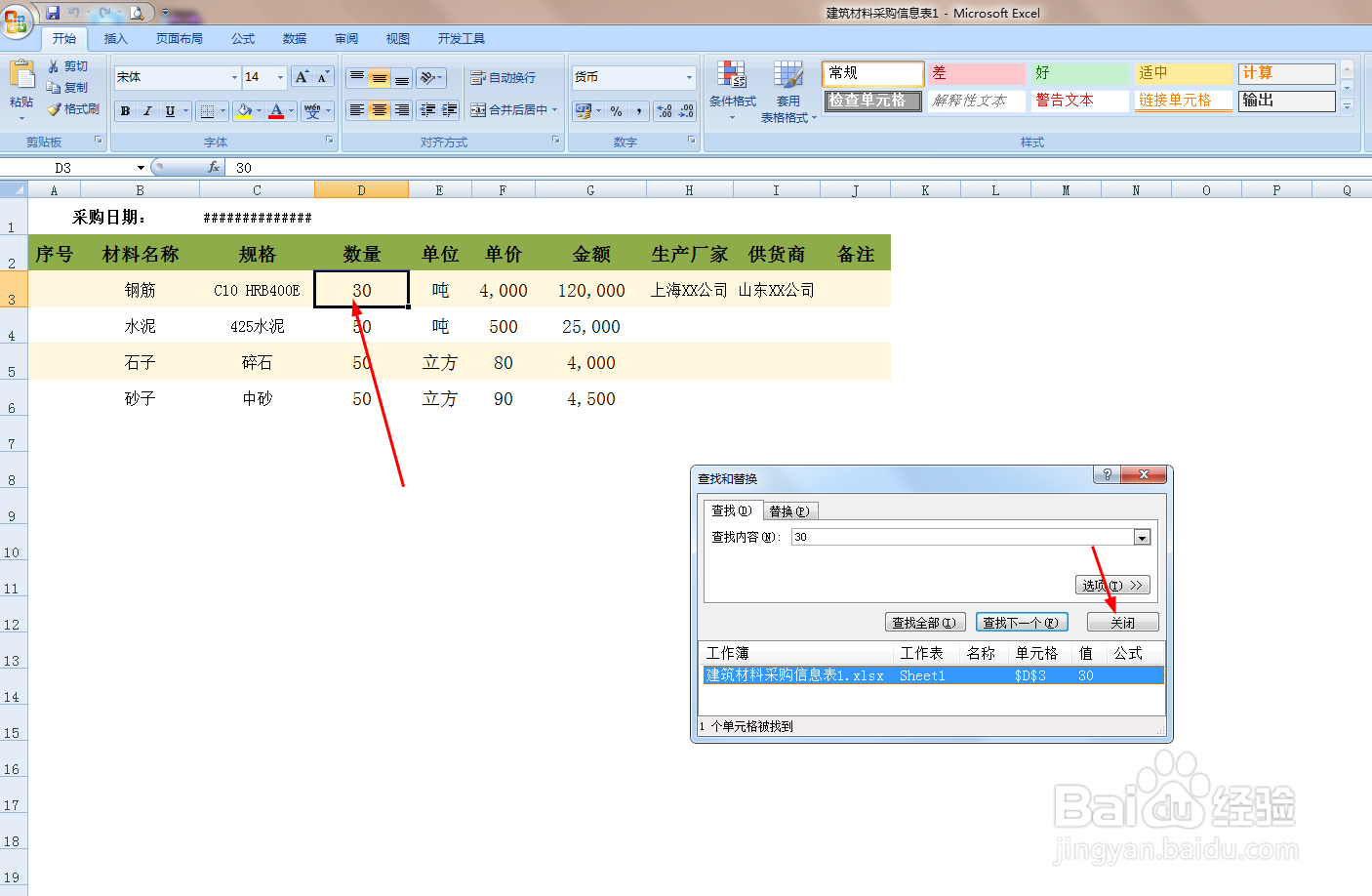Open the font size 14 dropdown
Screen dimensions: 1372x896
(280, 77)
